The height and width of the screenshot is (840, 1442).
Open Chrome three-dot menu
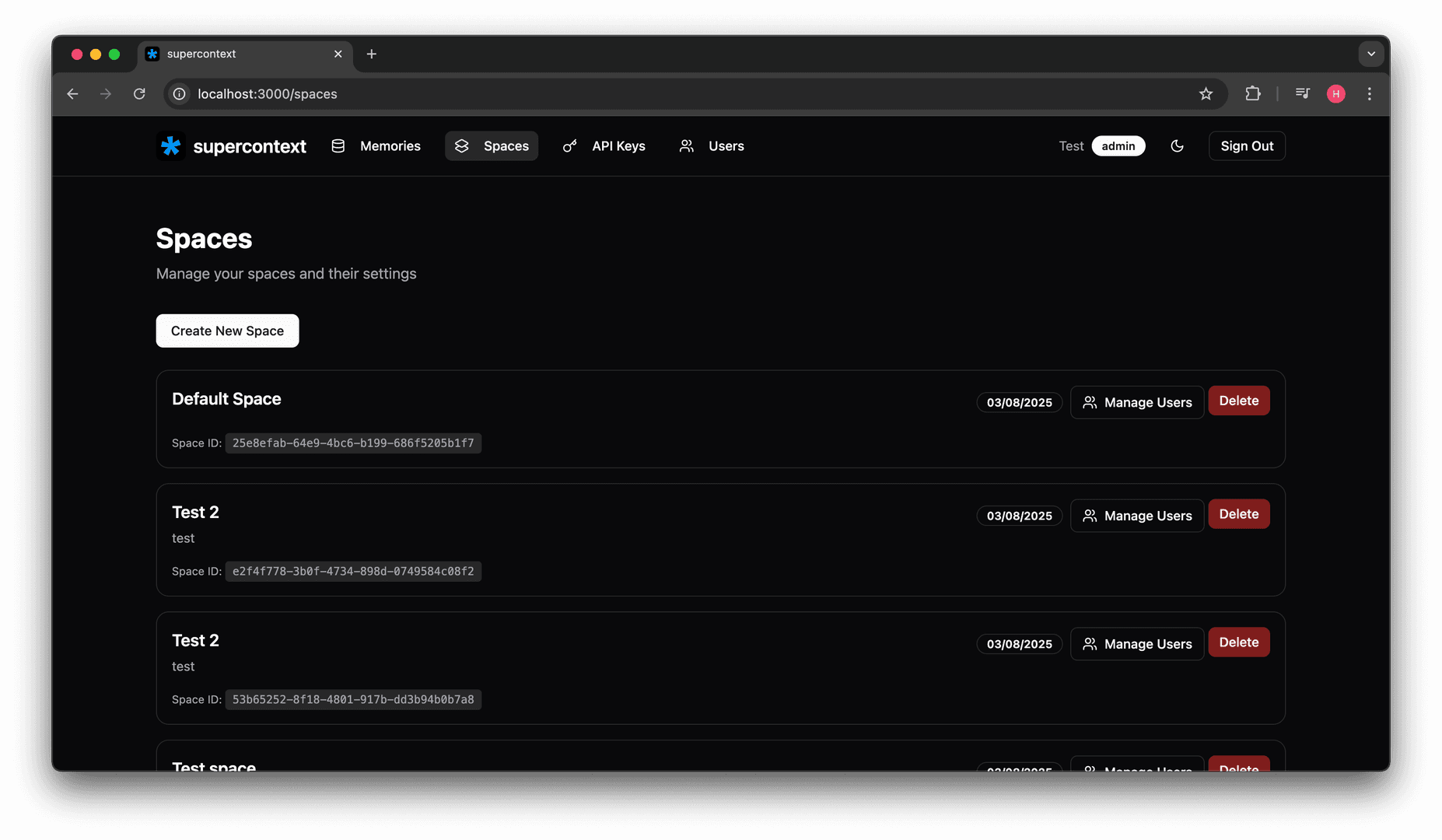[x=1369, y=94]
